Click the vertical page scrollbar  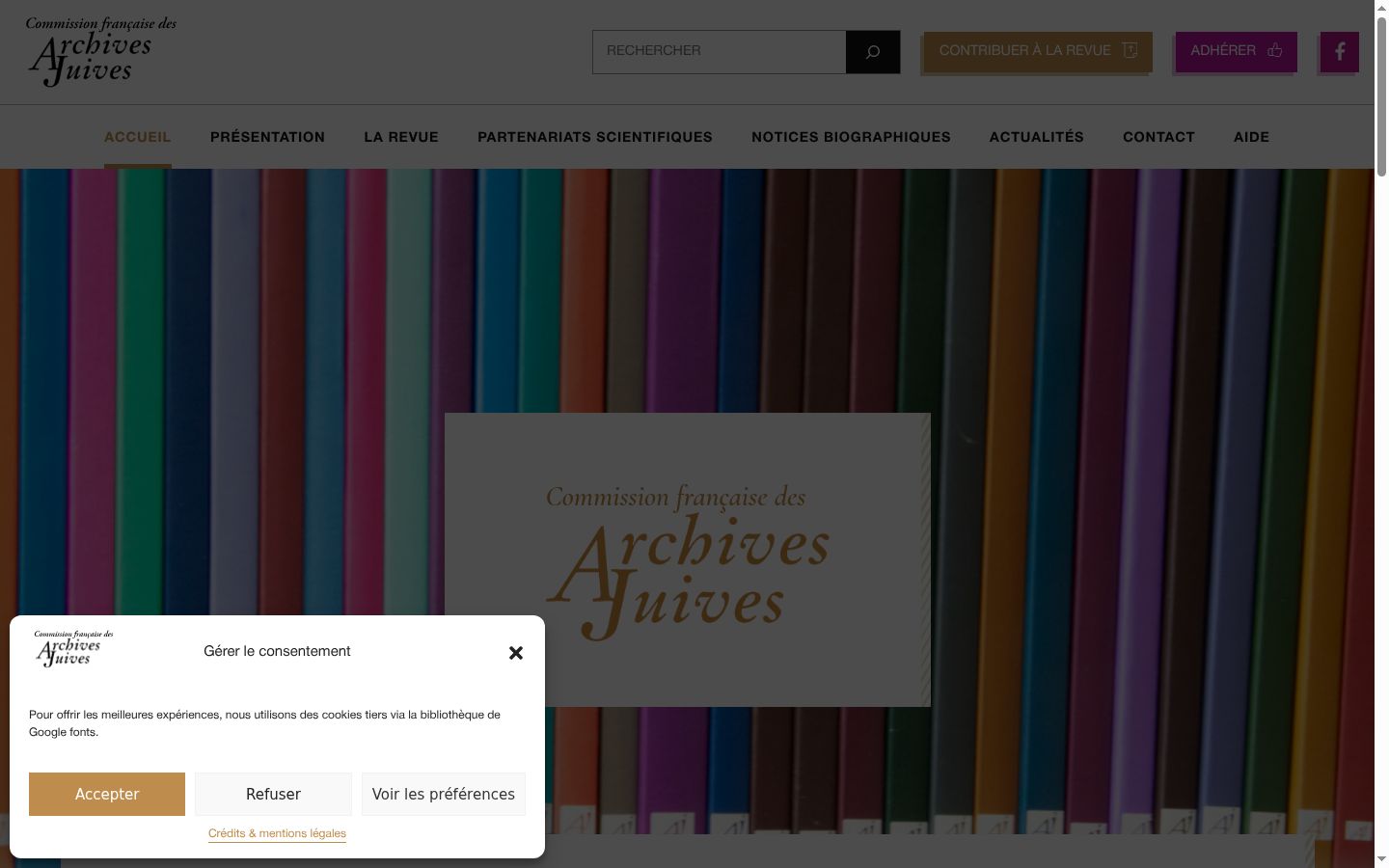(1381, 96)
